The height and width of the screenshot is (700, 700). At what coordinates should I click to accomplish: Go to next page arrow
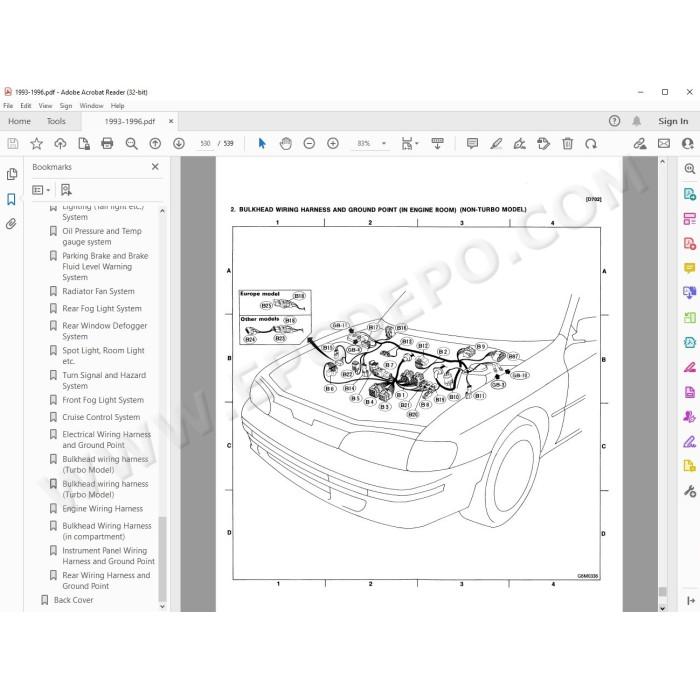(x=179, y=143)
